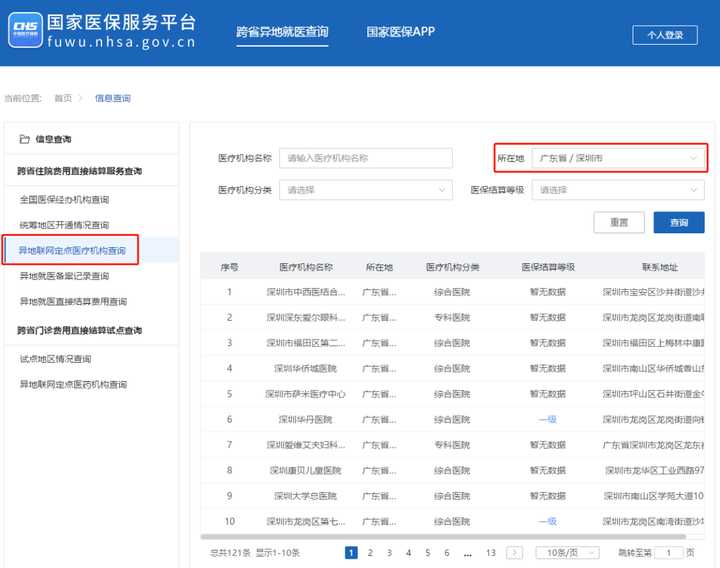Viewport: 720px width, 568px height.
Task: Jump to last page 13
Action: coord(490,552)
